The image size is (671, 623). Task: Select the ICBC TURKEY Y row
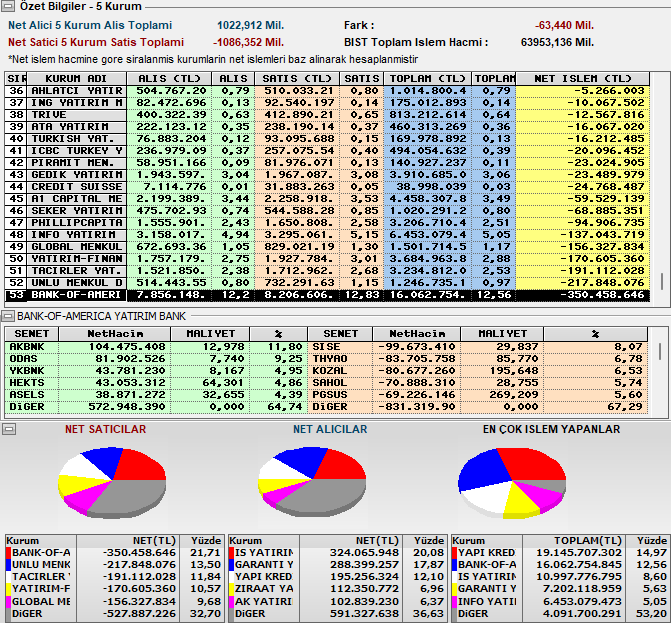(x=327, y=151)
